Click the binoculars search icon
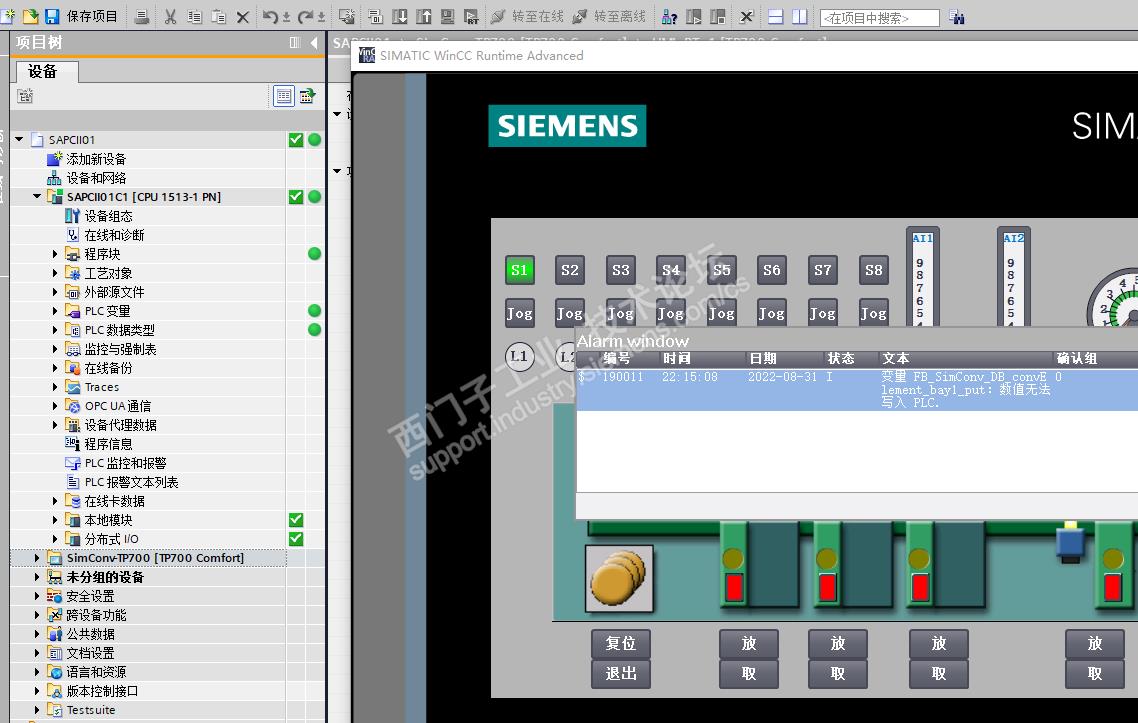This screenshot has width=1138, height=723. pyautogui.click(x=957, y=17)
